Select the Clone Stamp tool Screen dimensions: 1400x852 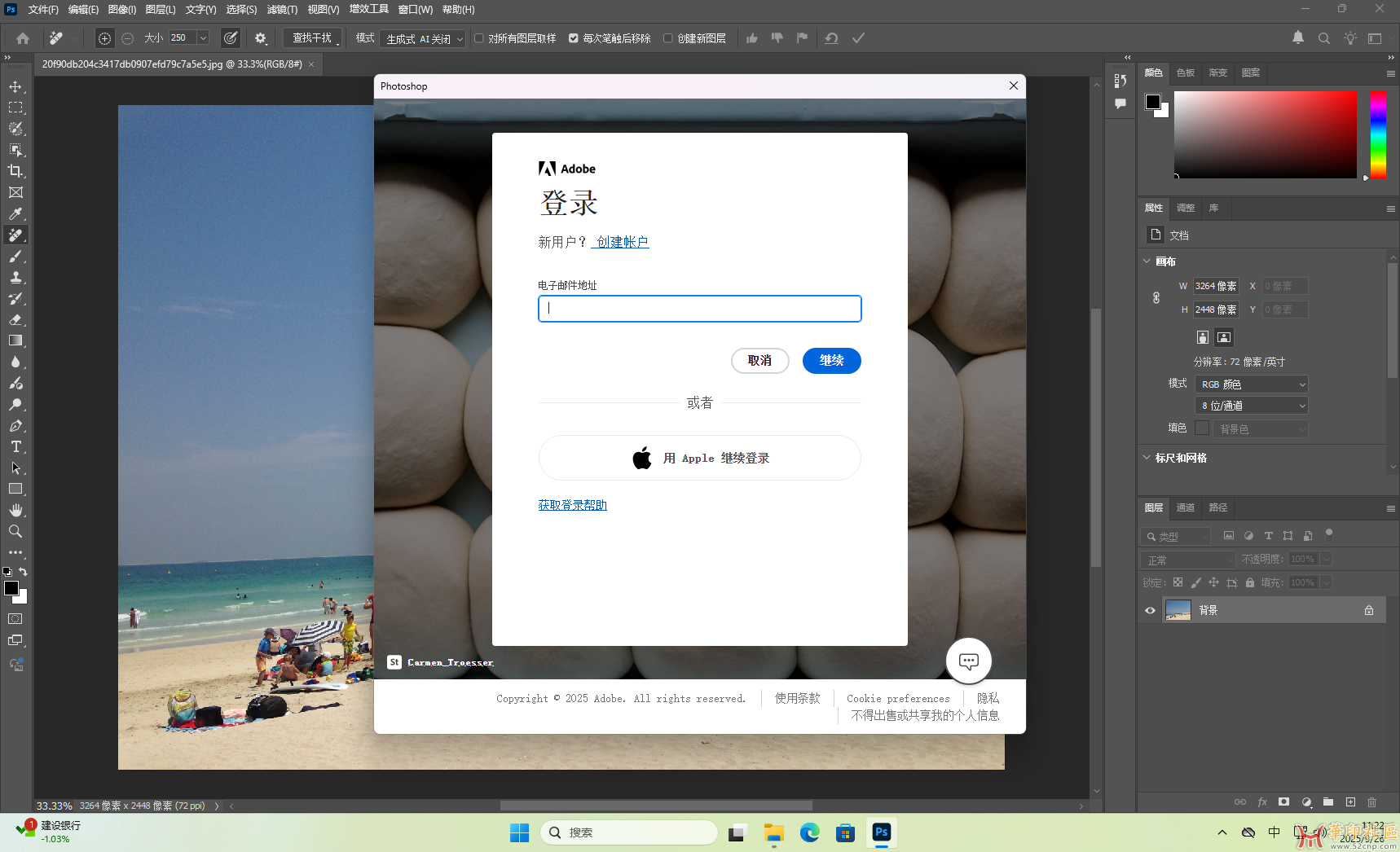pyautogui.click(x=15, y=277)
